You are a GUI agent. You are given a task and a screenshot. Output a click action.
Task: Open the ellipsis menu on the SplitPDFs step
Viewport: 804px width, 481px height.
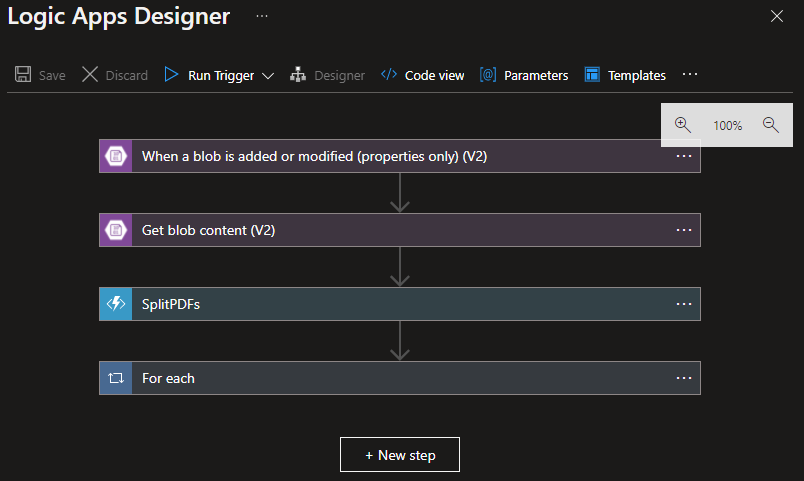pos(684,304)
